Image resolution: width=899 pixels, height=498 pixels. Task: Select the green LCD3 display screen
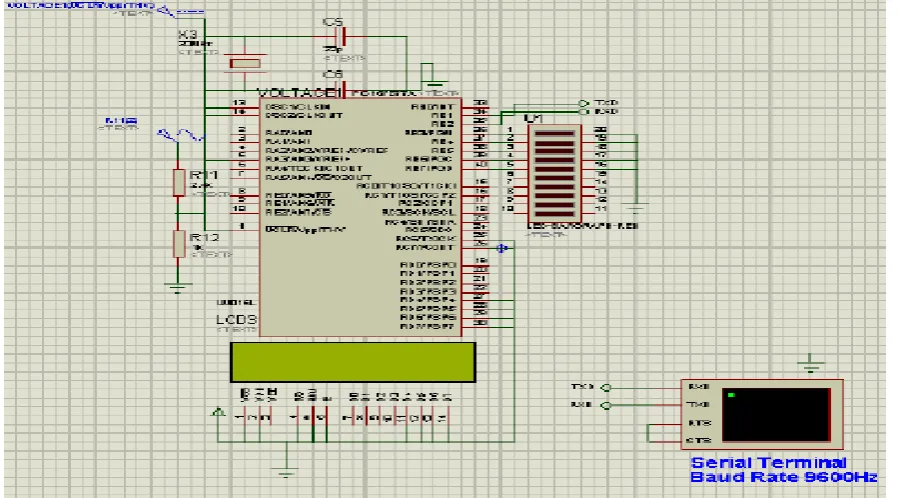coord(353,362)
